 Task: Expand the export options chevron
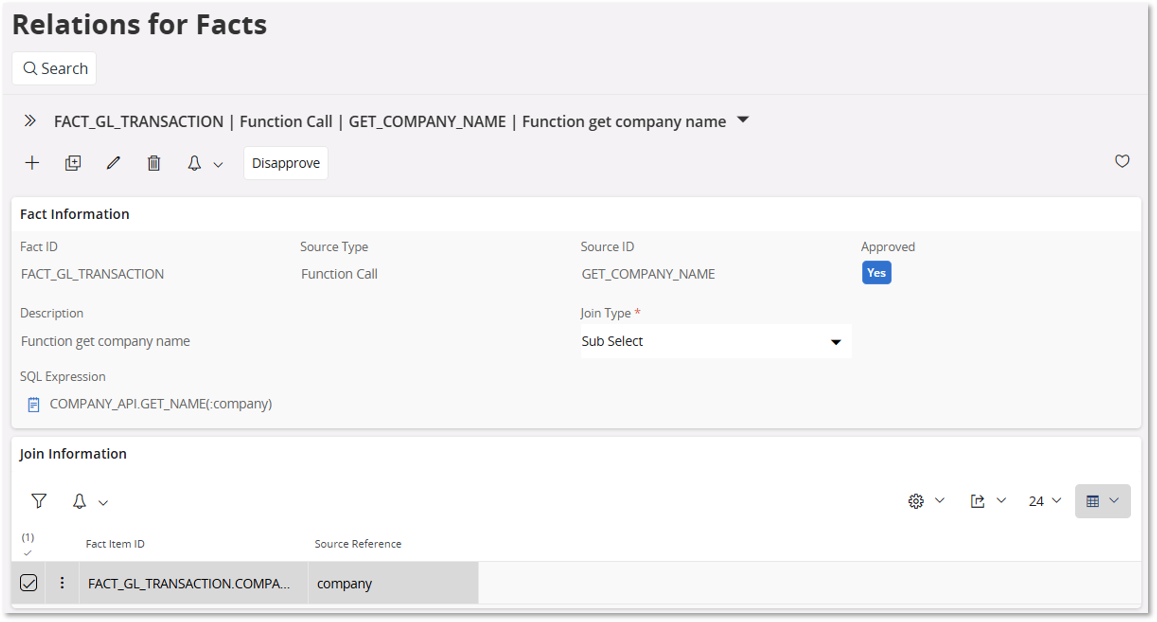(1001, 500)
